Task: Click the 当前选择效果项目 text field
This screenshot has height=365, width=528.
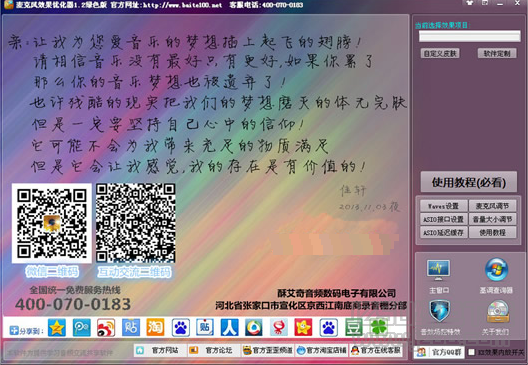Action: 469,36
